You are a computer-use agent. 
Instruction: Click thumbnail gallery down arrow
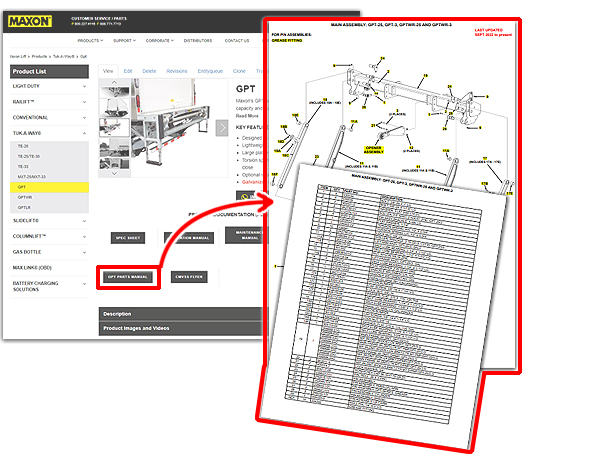[114, 173]
